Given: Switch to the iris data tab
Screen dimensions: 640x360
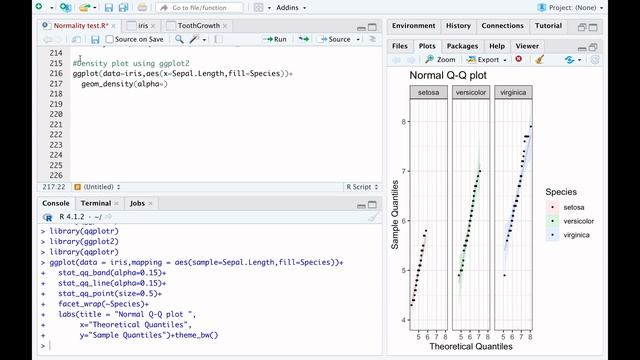Looking at the screenshot, I should click(x=143, y=26).
